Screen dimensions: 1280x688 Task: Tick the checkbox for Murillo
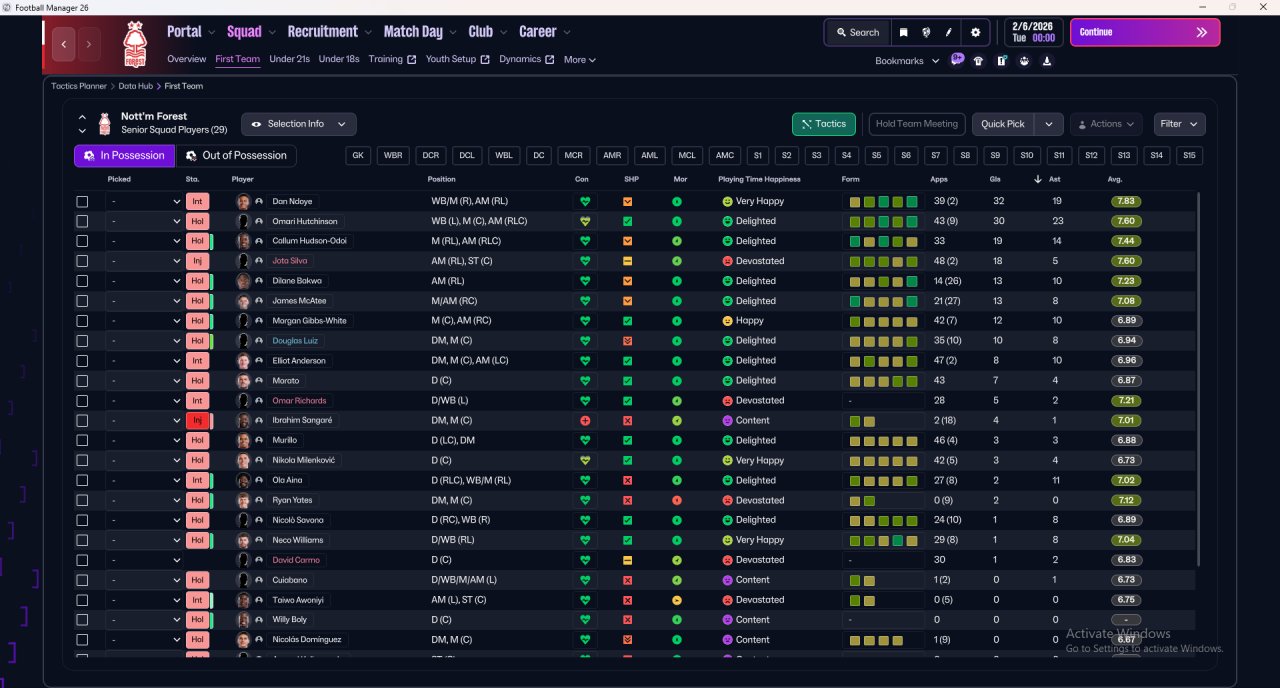coord(82,441)
